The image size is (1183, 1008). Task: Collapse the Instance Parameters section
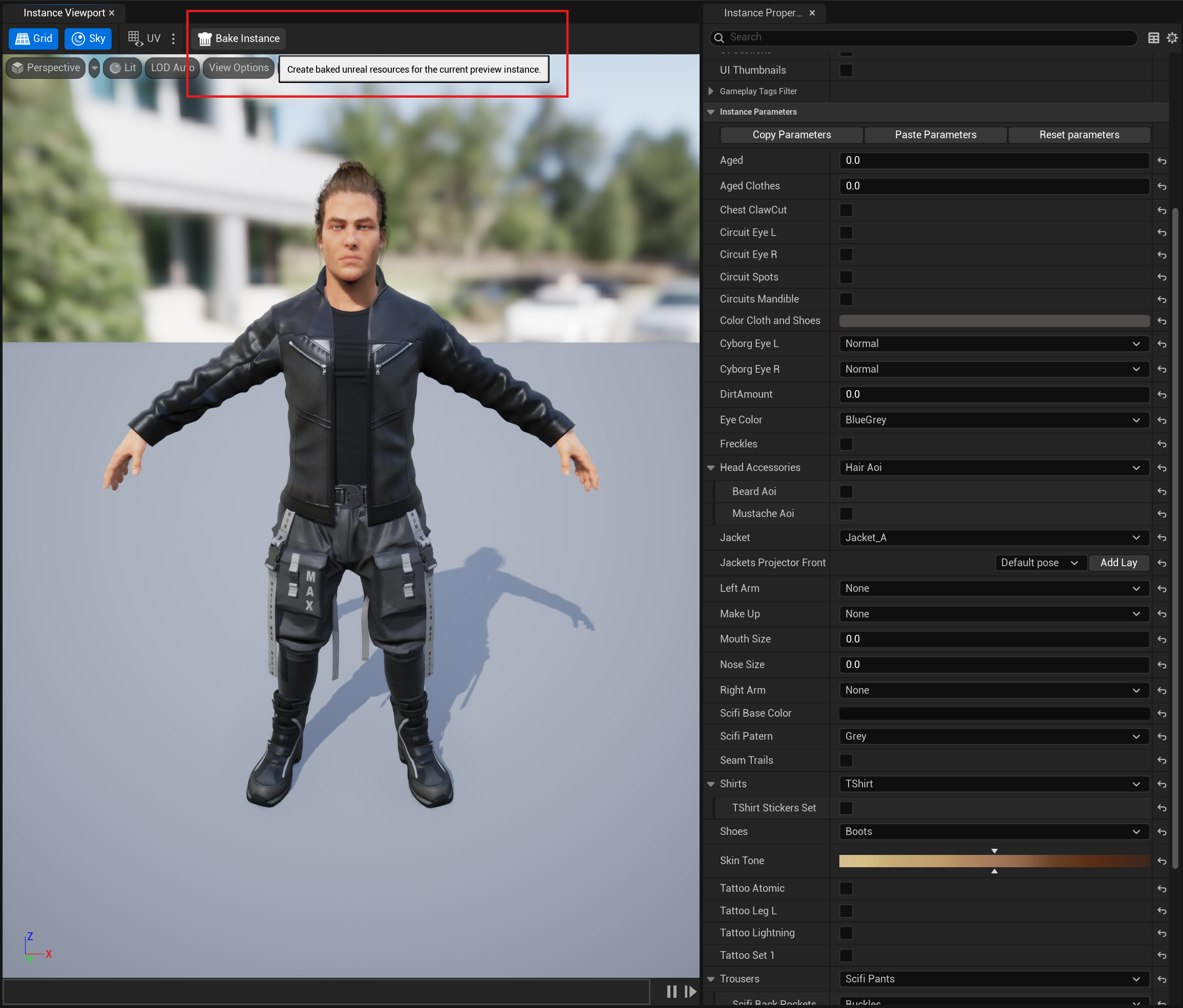click(x=711, y=112)
